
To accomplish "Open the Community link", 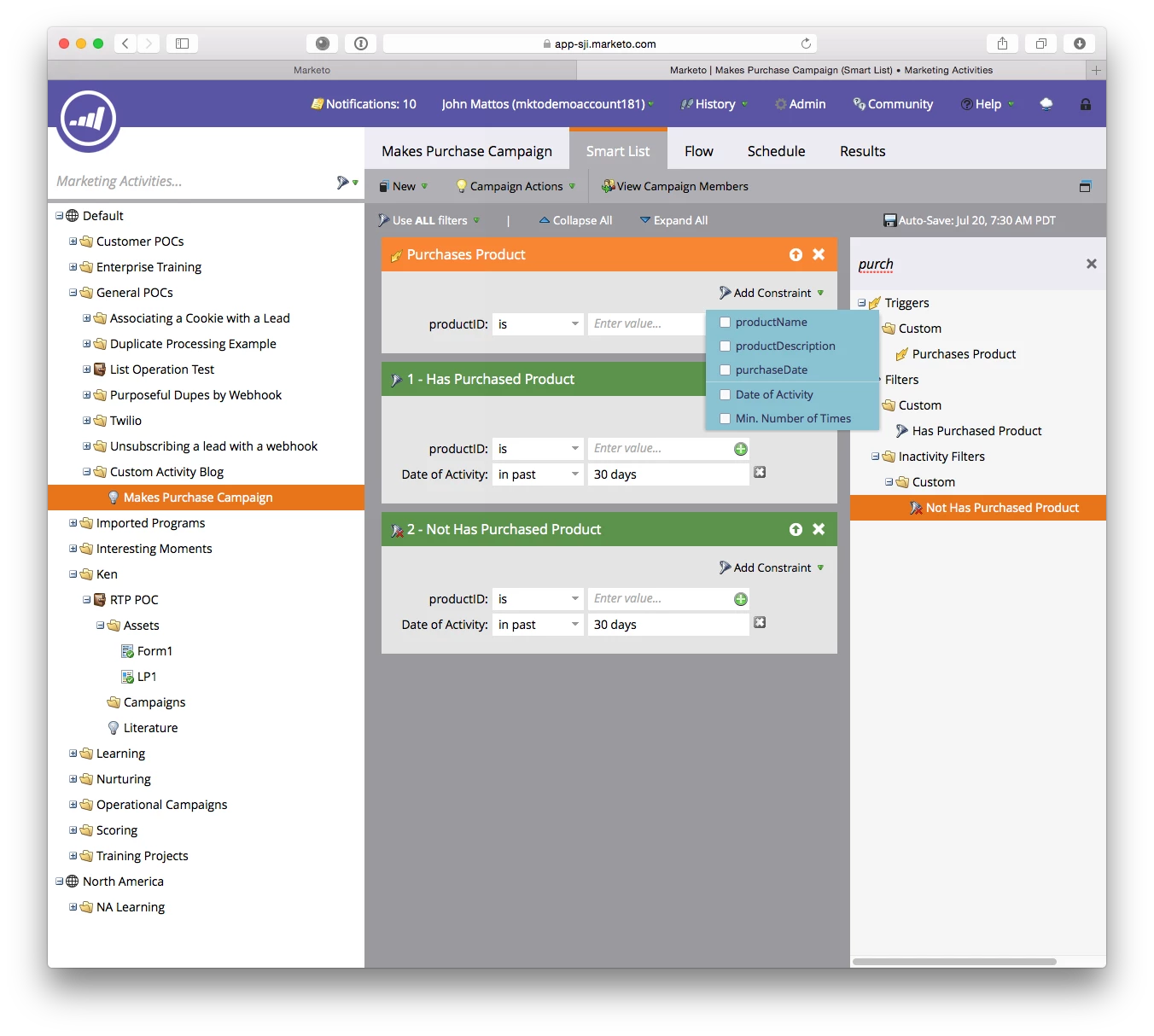I will point(893,104).
